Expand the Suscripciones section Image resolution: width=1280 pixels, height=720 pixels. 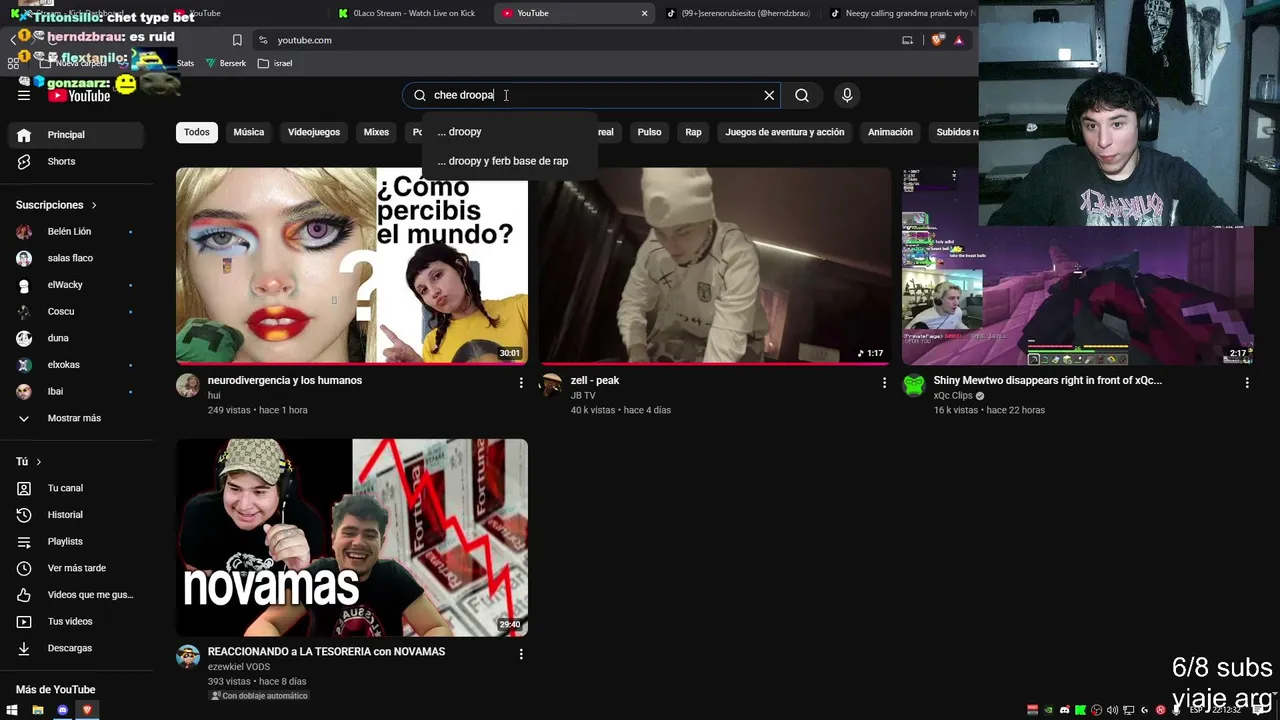(x=57, y=205)
